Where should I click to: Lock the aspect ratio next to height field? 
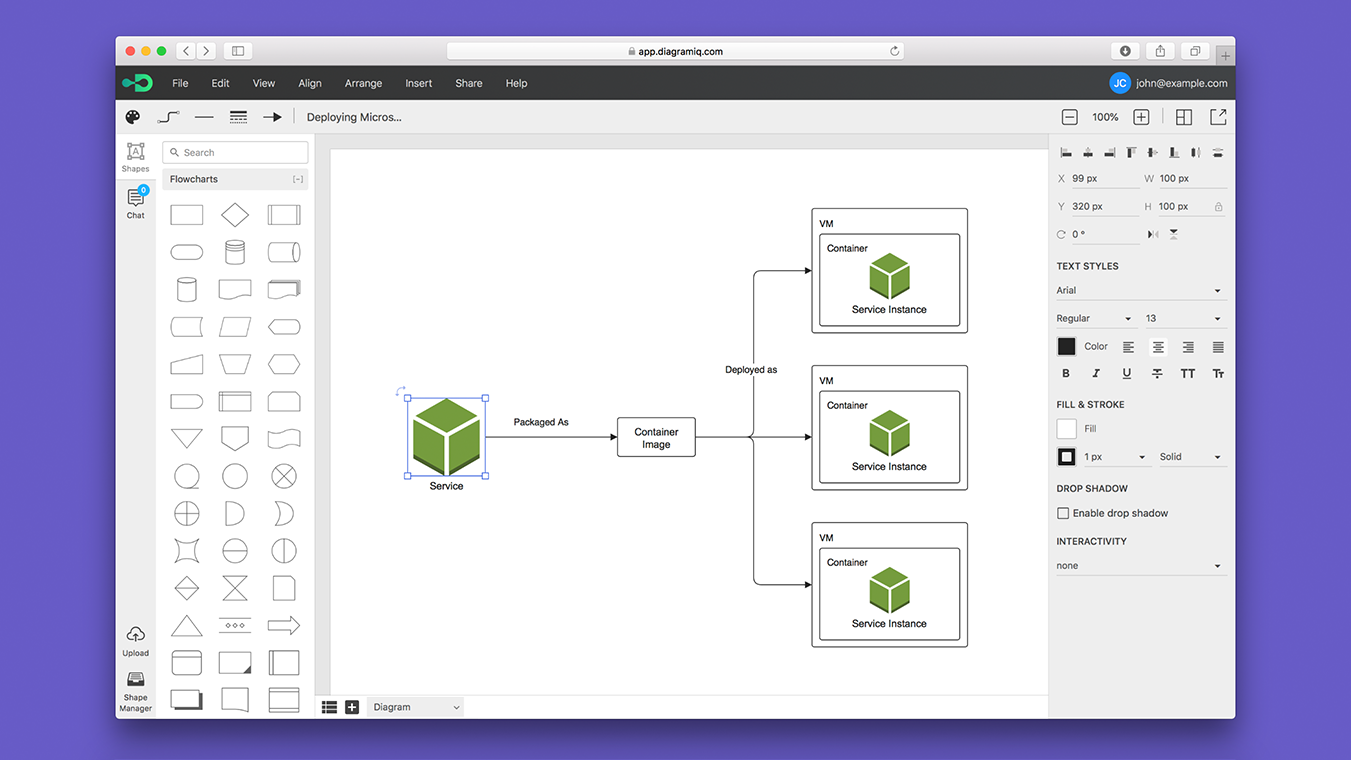1218,206
